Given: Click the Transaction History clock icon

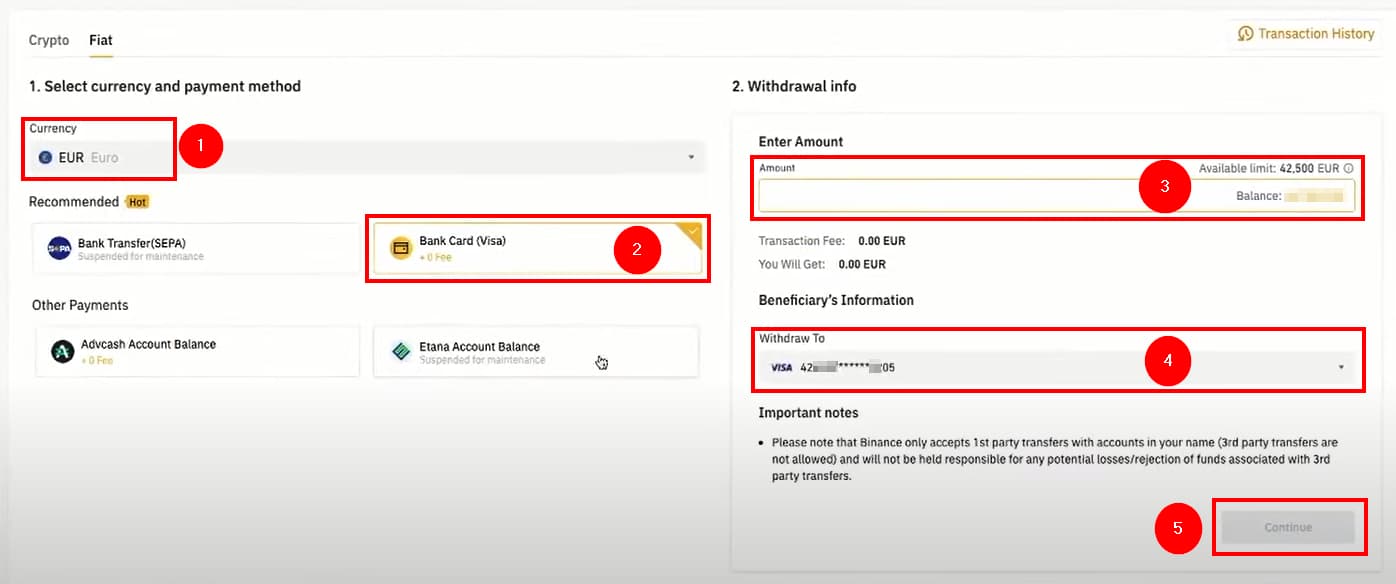Looking at the screenshot, I should point(1245,34).
